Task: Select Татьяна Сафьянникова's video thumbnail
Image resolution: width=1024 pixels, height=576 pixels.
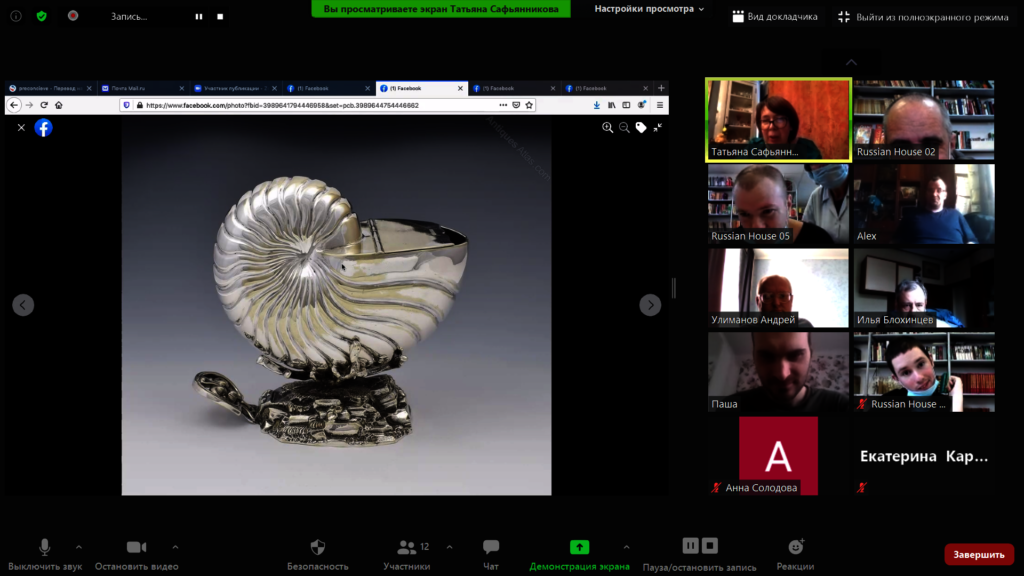Action: tap(778, 120)
